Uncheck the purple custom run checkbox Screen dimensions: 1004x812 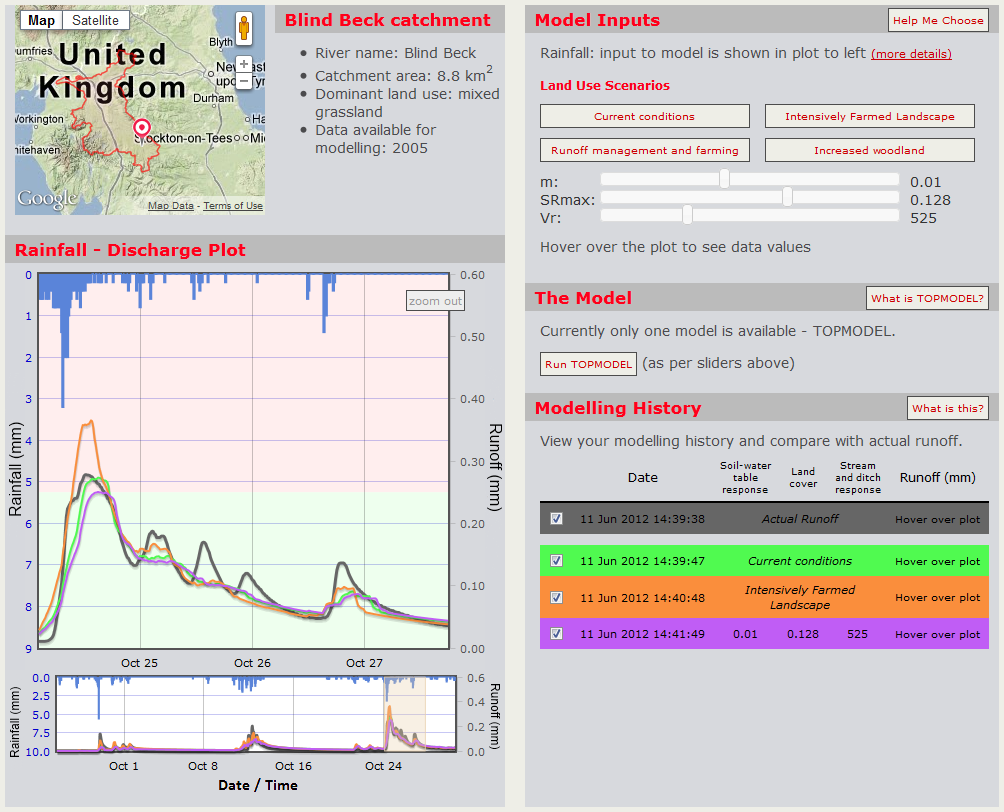coord(557,633)
